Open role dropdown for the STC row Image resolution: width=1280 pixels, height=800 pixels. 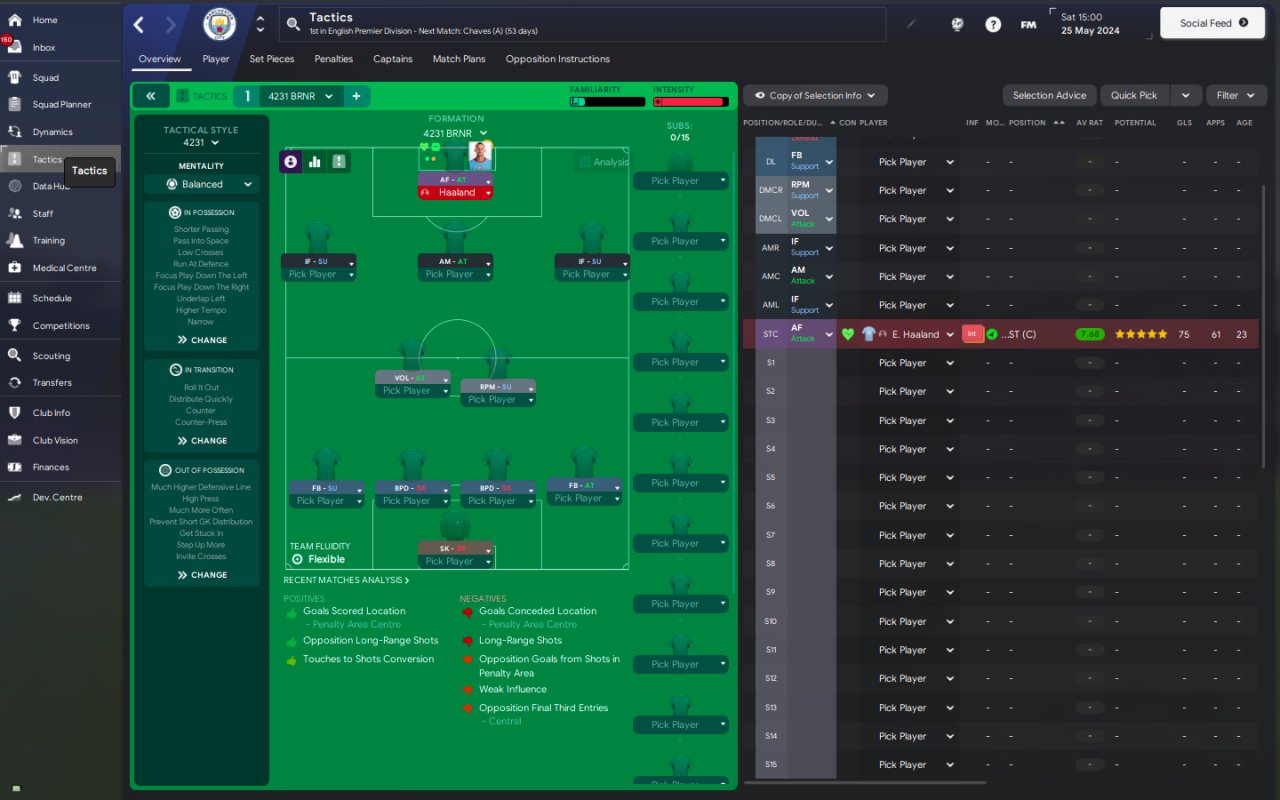pyautogui.click(x=829, y=334)
